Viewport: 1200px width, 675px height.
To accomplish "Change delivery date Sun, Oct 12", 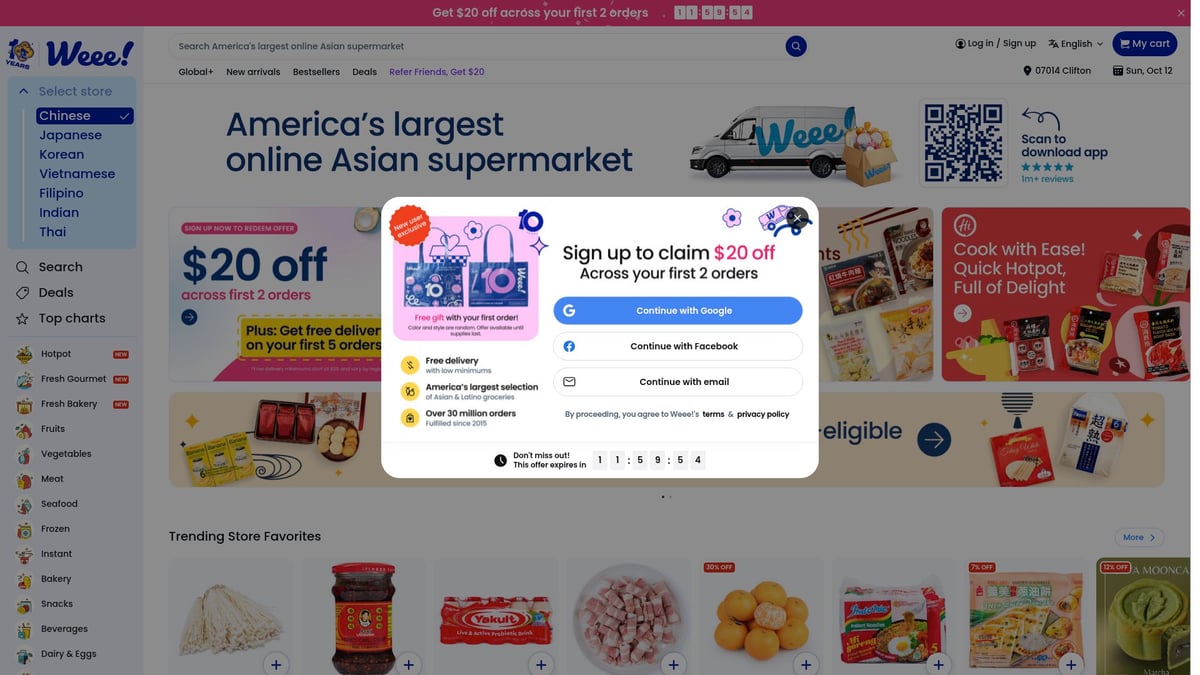I will tap(1142, 71).
